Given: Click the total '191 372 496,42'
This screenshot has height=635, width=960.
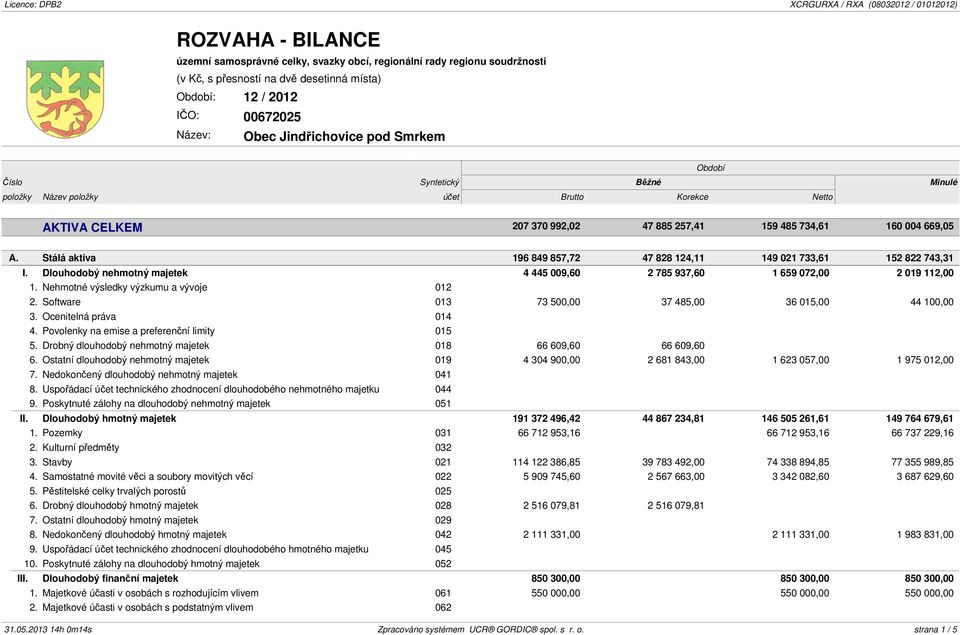Looking at the screenshot, I should click(546, 419).
